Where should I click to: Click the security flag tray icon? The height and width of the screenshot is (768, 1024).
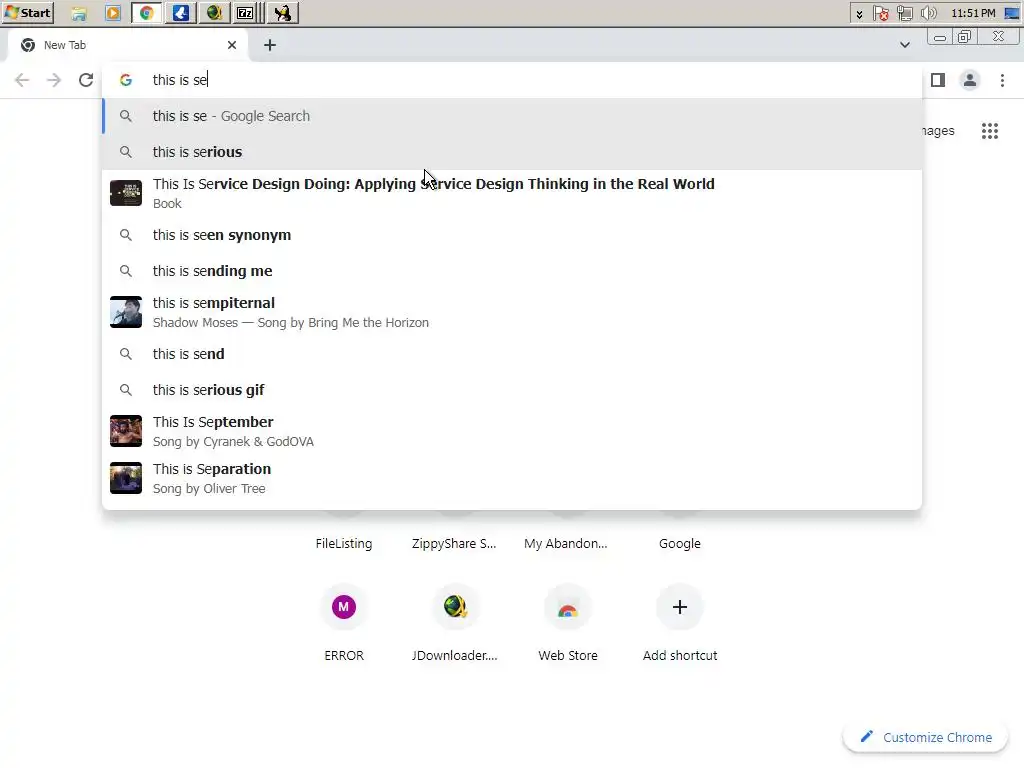[881, 13]
